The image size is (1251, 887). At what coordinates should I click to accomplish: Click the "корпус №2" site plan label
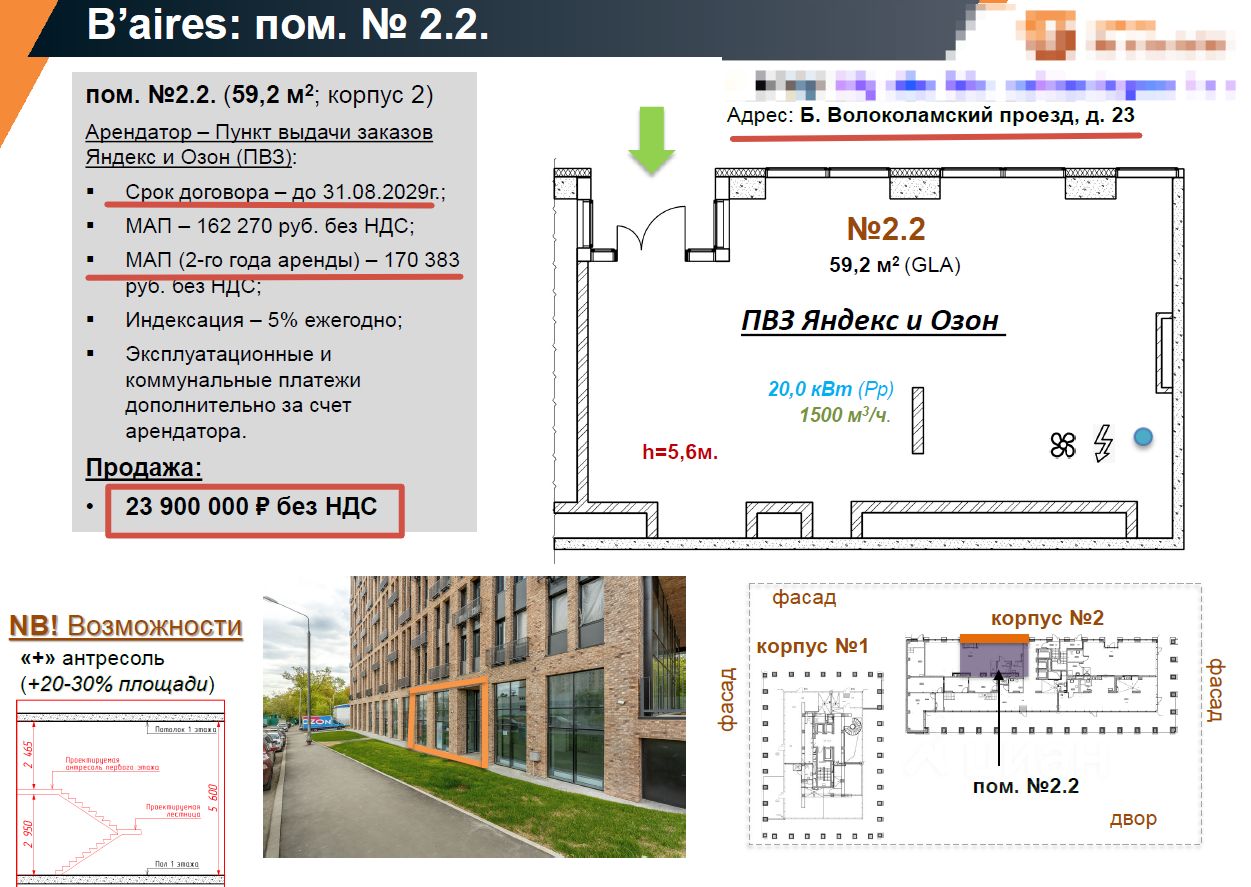coord(1047,618)
